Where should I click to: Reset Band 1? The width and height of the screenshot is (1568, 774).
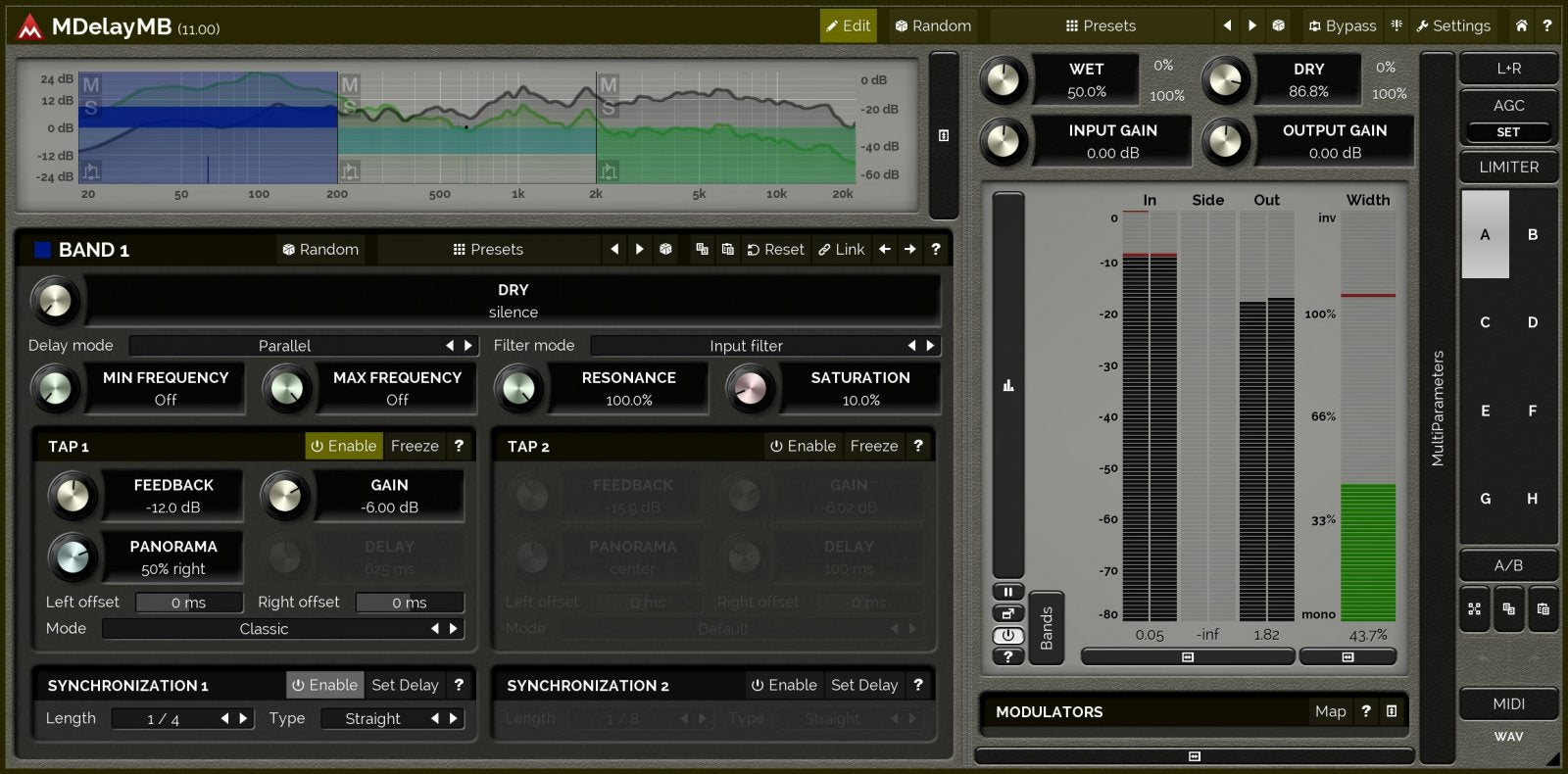pos(776,249)
